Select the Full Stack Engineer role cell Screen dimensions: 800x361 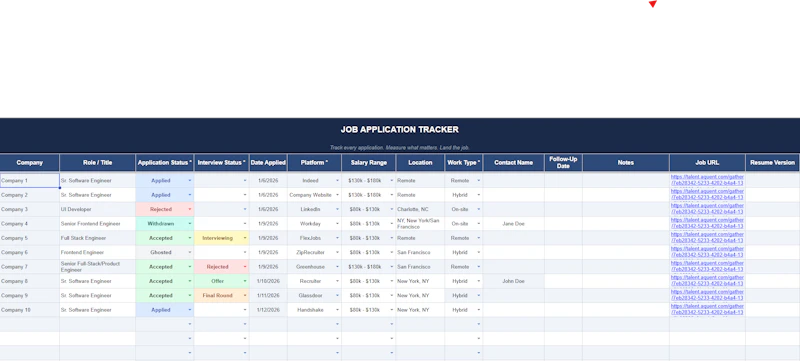(x=97, y=238)
